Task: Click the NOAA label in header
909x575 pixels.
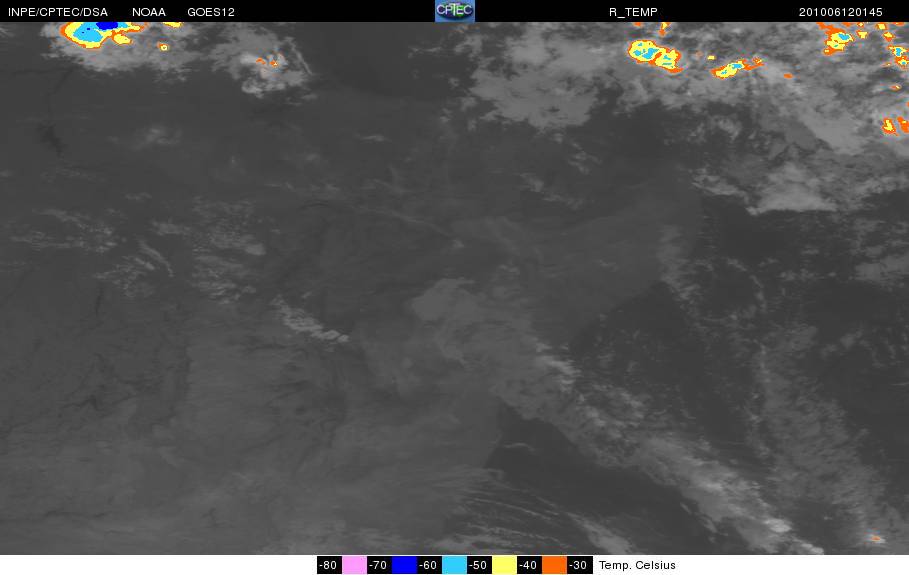Action: [149, 12]
